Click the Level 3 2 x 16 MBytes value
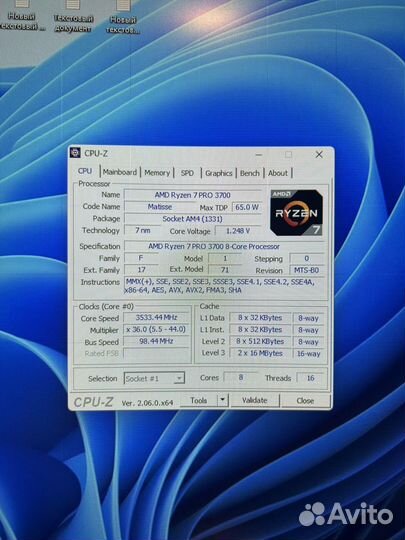Image resolution: width=405 pixels, height=540 pixels. click(260, 353)
